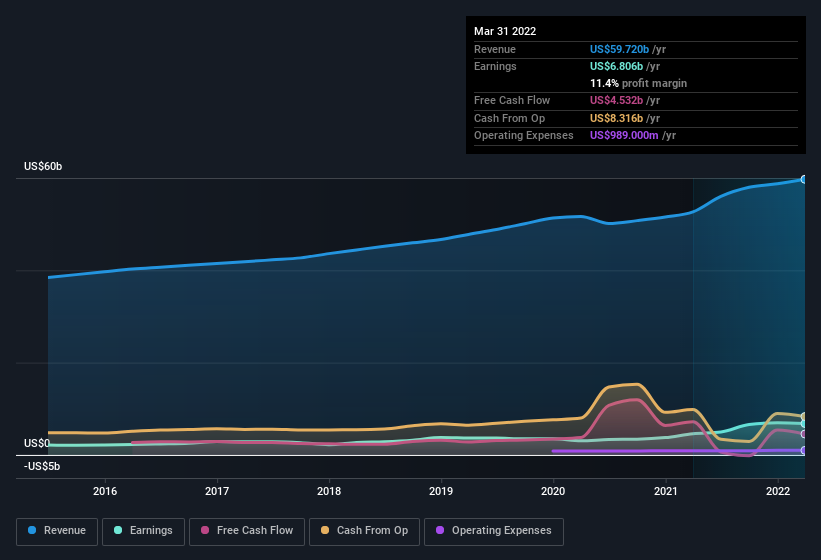
Task: Click the teal Earnings endpoint marker
Action: [804, 423]
